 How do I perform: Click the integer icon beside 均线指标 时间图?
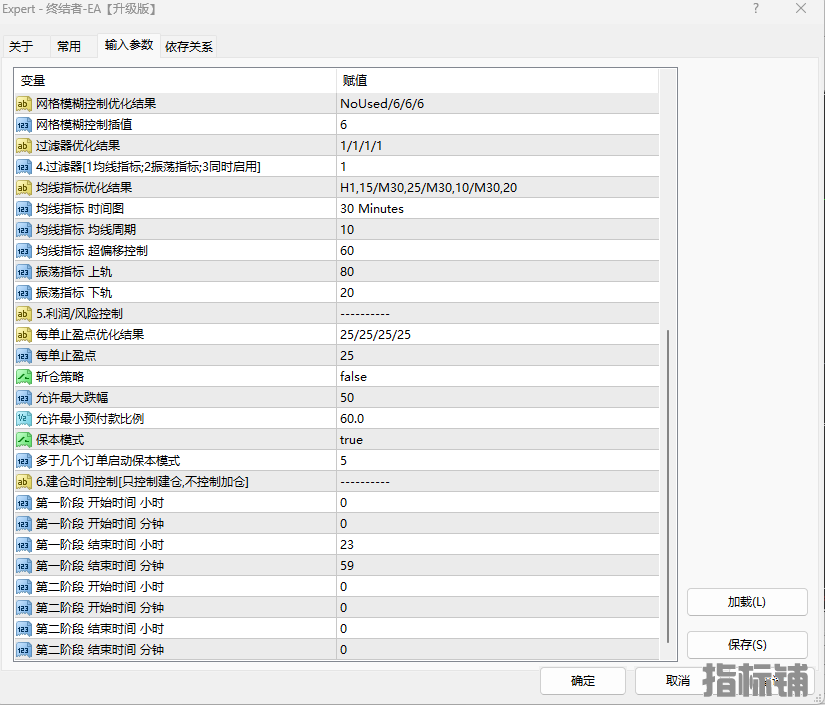pos(24,209)
